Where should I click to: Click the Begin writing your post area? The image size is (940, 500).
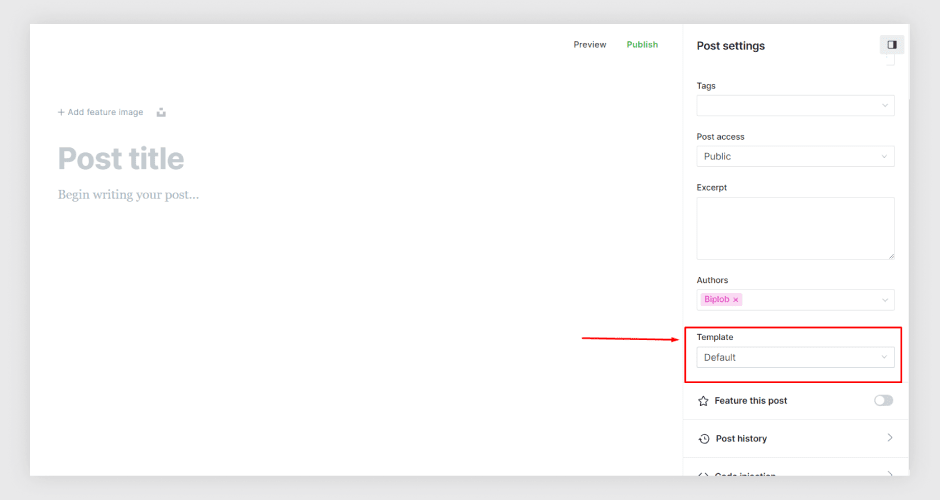point(128,195)
